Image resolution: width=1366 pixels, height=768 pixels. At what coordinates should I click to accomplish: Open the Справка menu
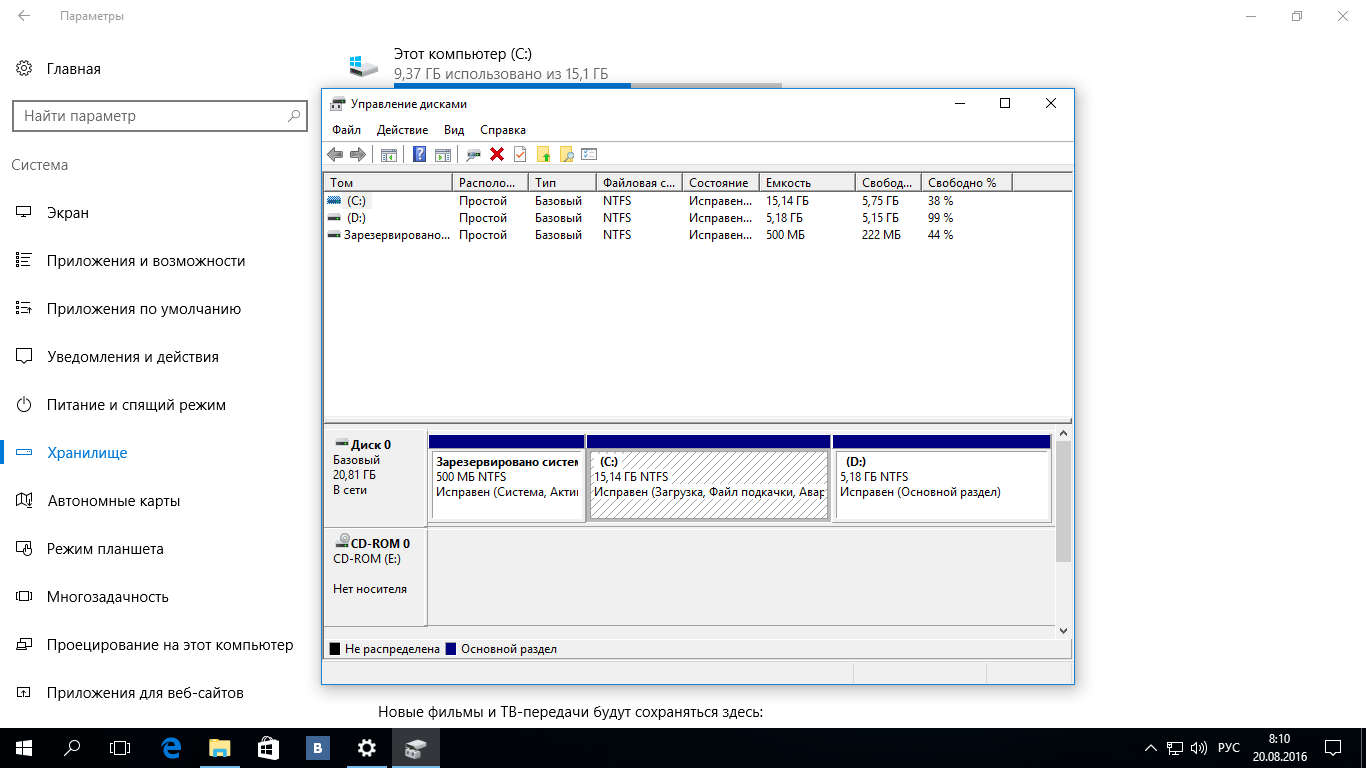pyautogui.click(x=502, y=130)
